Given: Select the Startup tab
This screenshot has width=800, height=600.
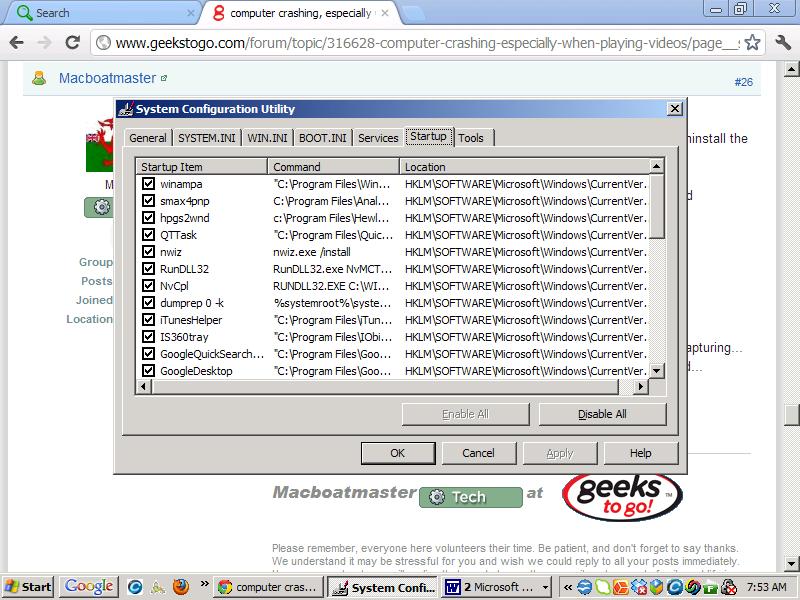Looking at the screenshot, I should click(429, 136).
